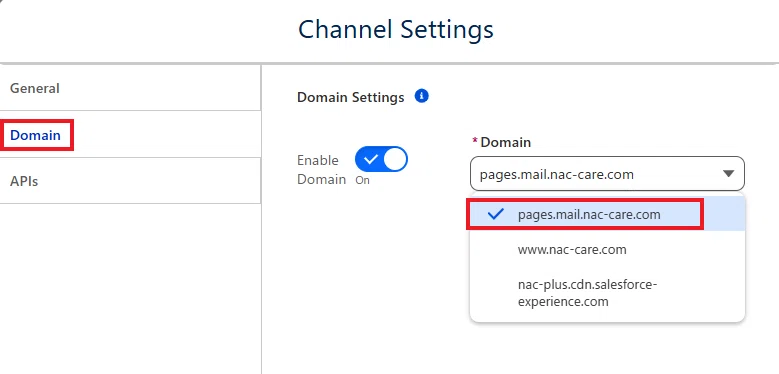The width and height of the screenshot is (779, 374).
Task: Click the Domain Settings section heading
Action: (350, 97)
